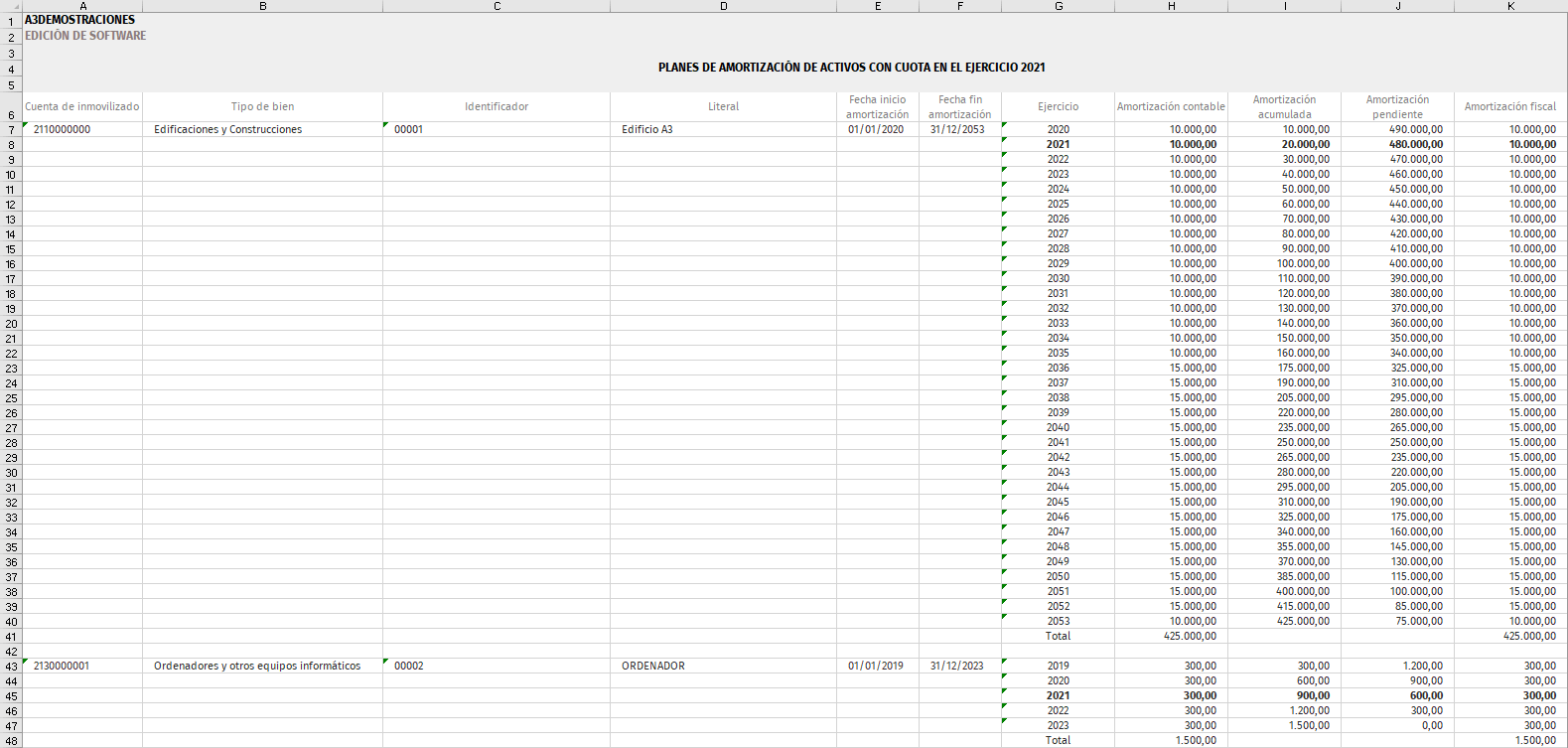Select the 425.000,00 total in column H
The image size is (1568, 748).
1171,636
